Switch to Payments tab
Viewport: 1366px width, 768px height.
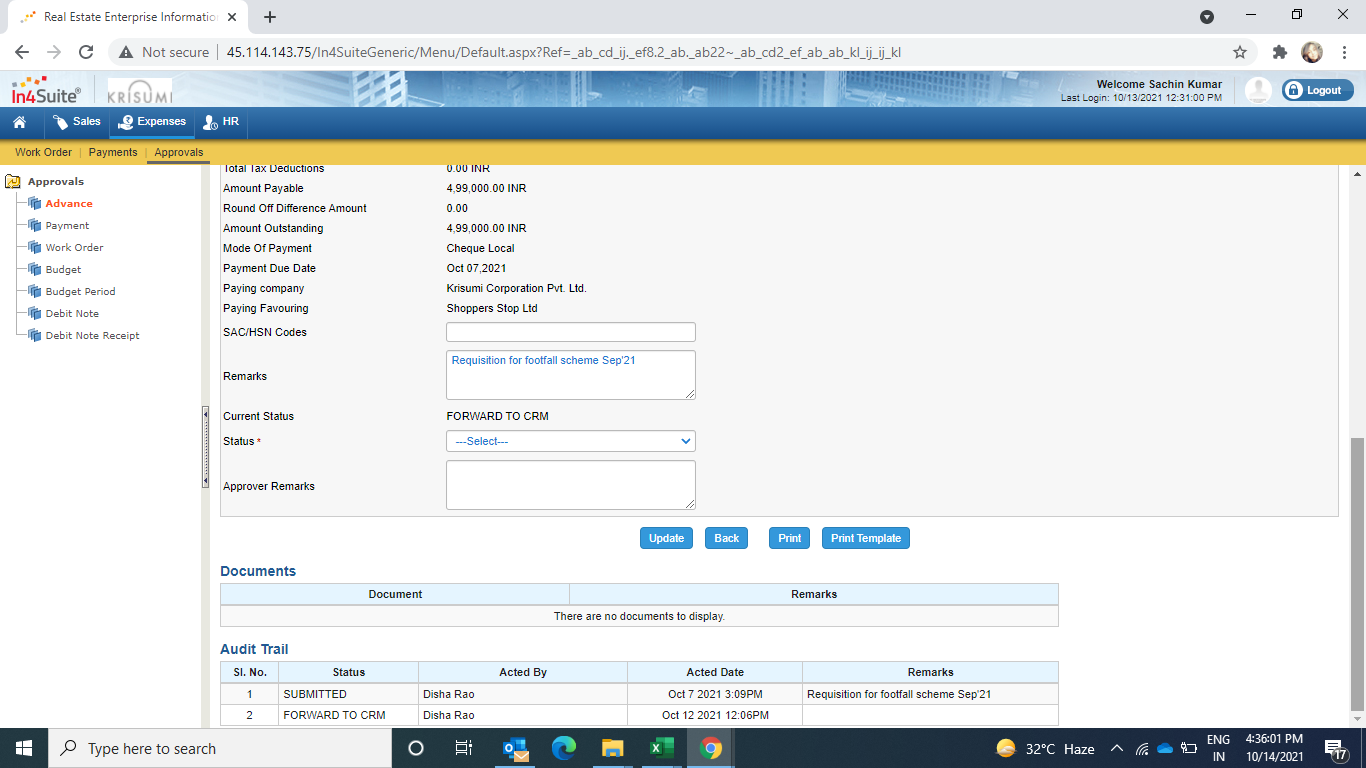click(113, 153)
